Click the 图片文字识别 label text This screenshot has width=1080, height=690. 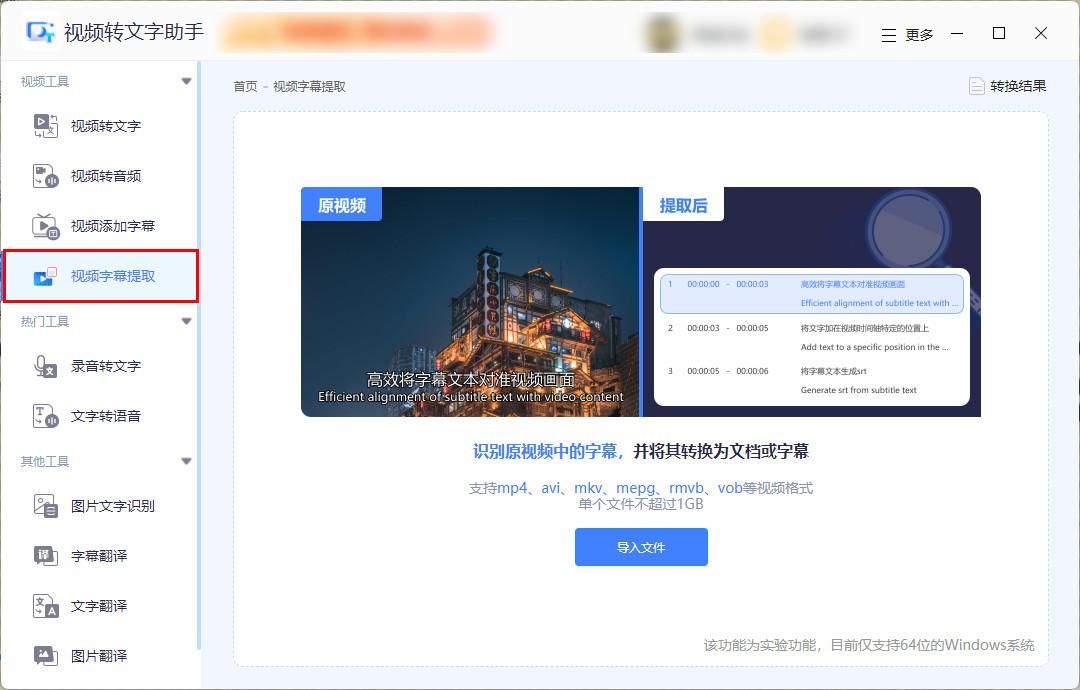coord(113,506)
